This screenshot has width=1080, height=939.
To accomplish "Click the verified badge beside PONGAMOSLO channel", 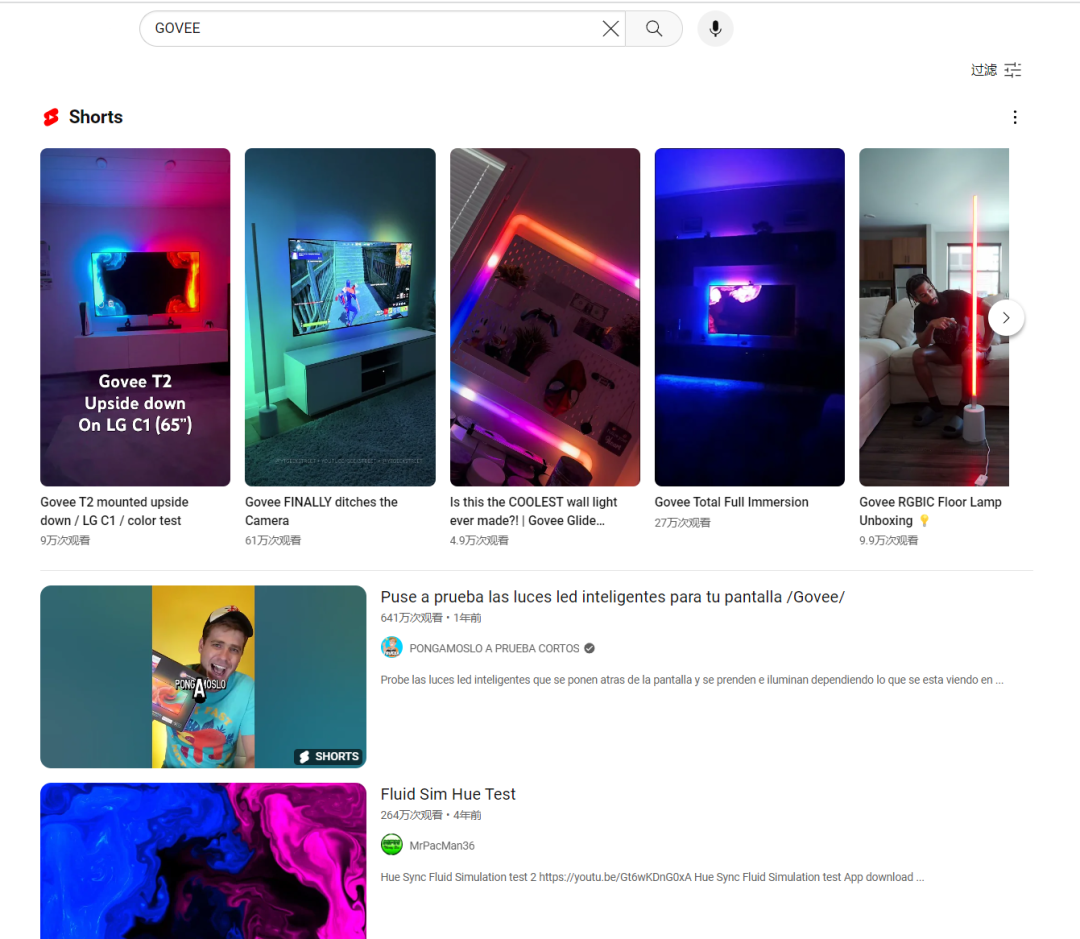I will pyautogui.click(x=590, y=648).
